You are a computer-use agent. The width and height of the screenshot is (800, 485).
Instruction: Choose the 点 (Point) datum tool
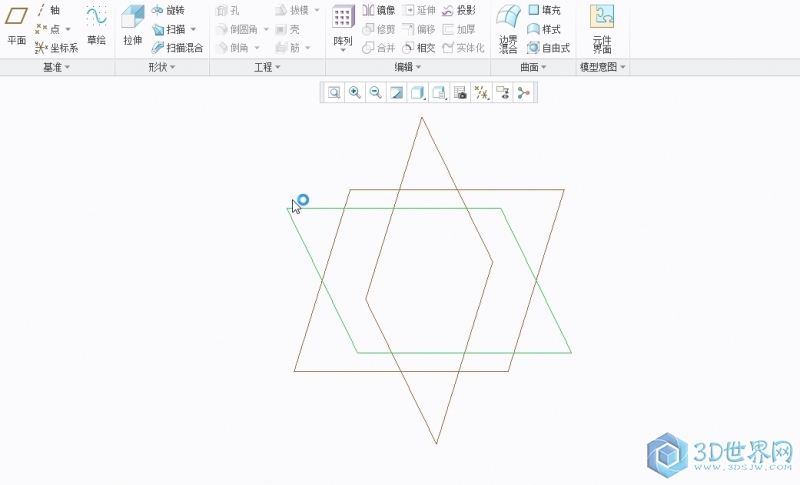48,29
